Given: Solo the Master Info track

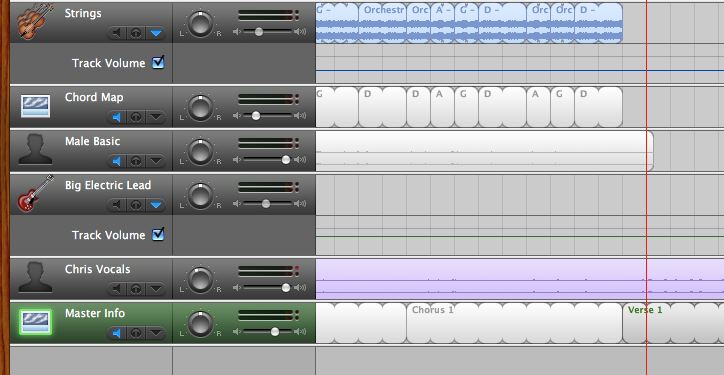Looking at the screenshot, I should [136, 333].
